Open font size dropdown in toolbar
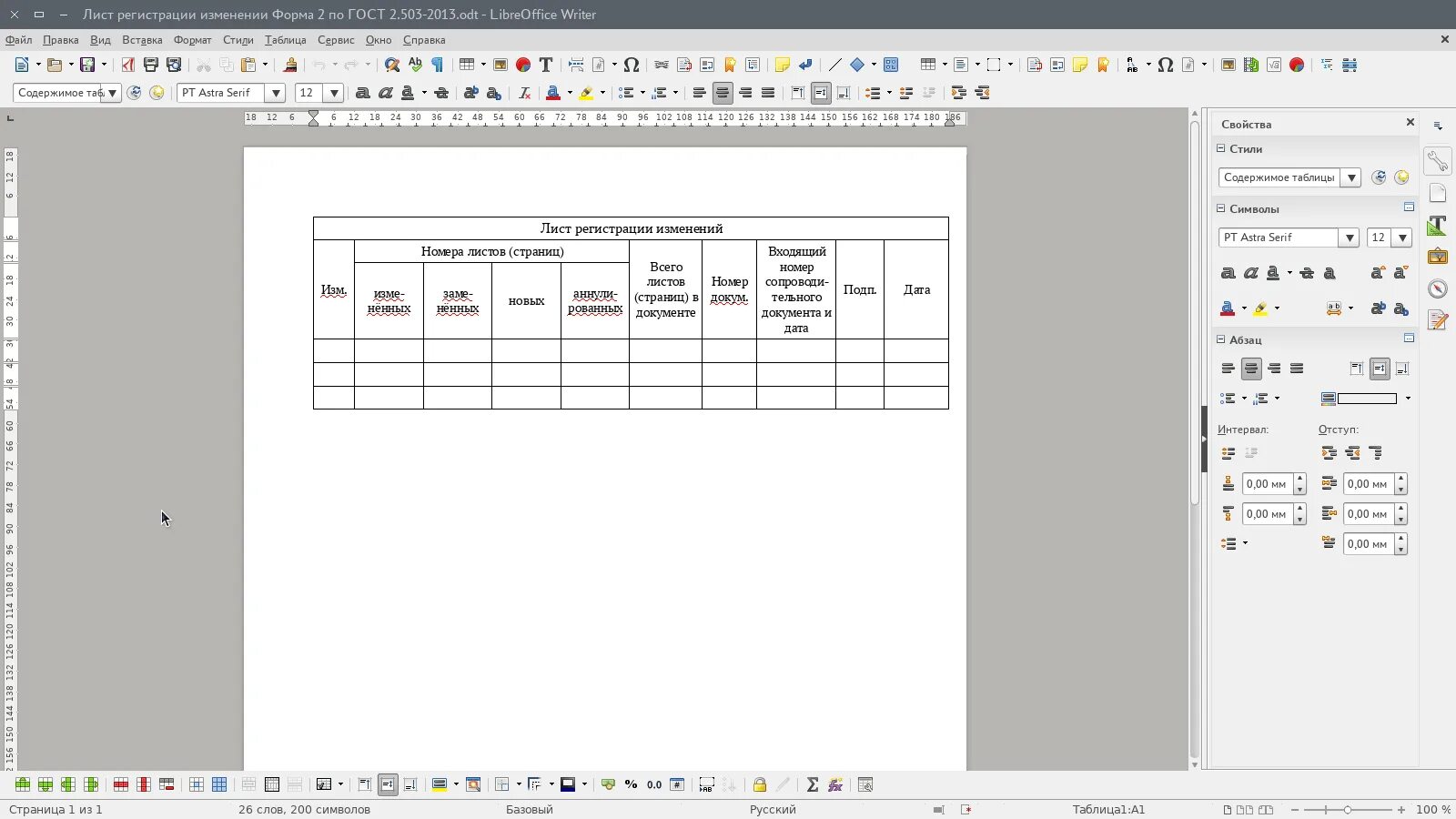This screenshot has height=819, width=1456. coord(334,93)
